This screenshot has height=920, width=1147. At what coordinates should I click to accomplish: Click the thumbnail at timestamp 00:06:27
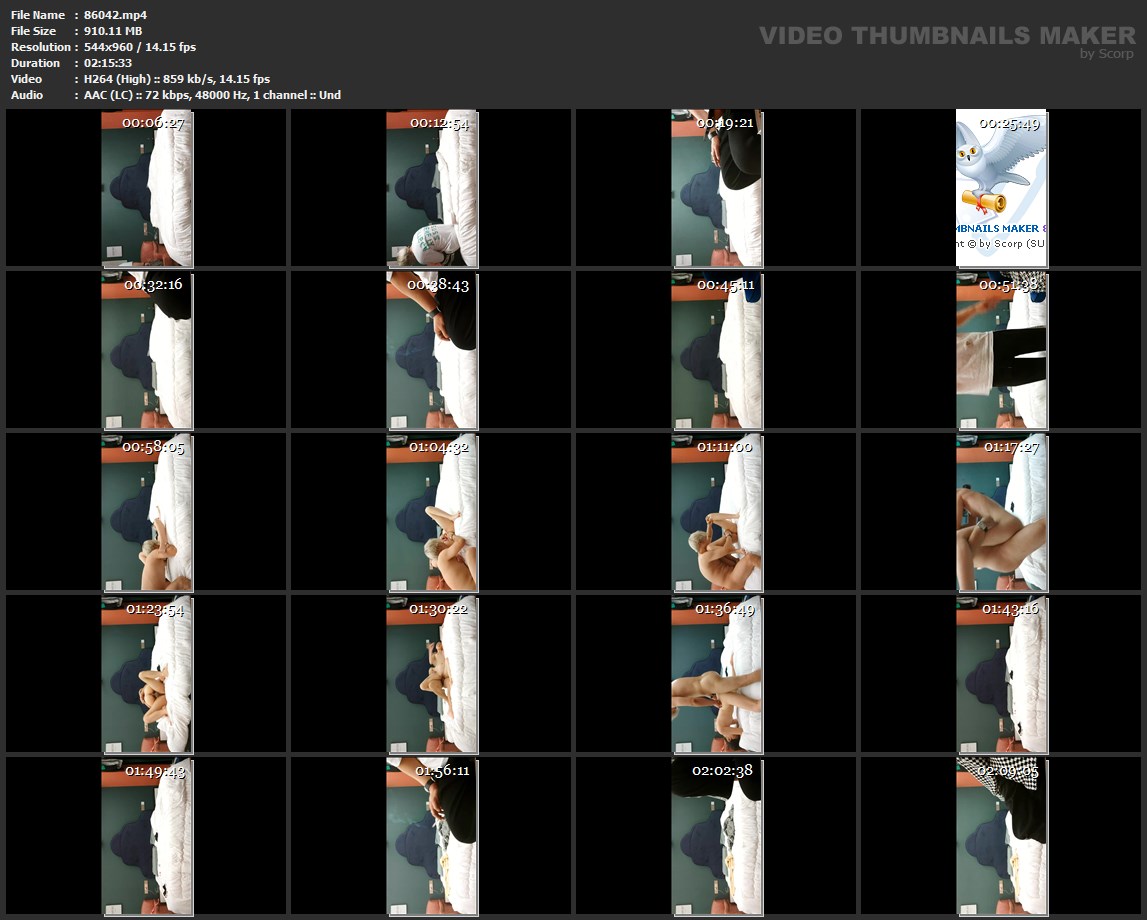tap(147, 188)
